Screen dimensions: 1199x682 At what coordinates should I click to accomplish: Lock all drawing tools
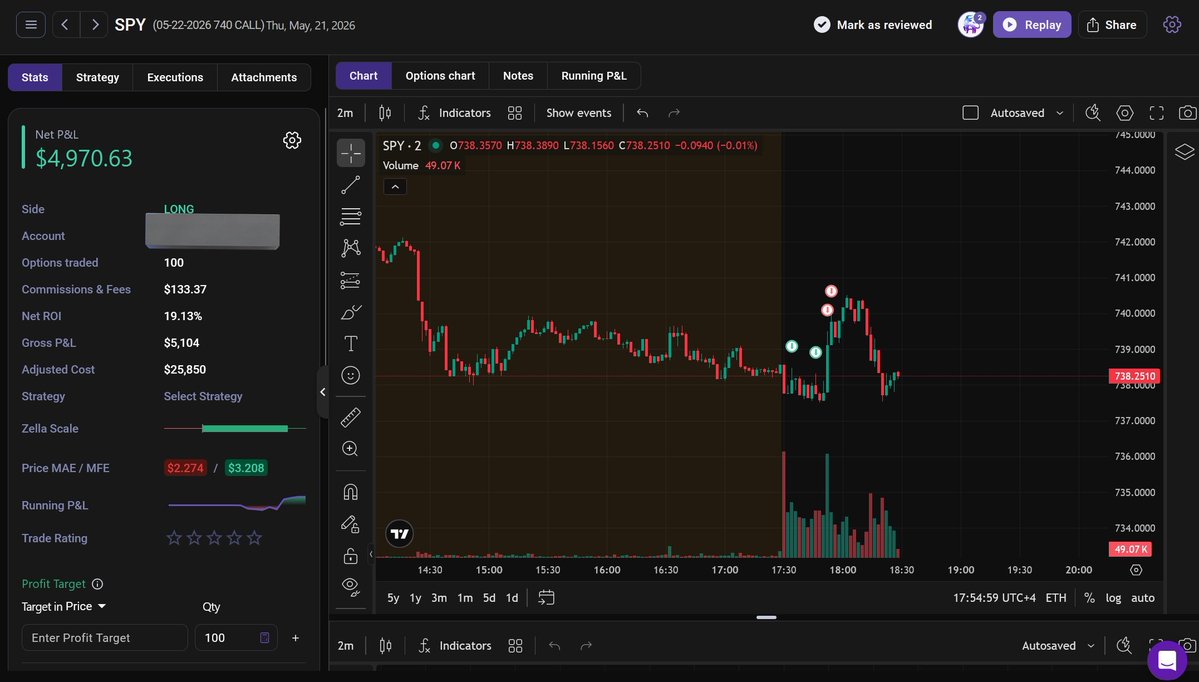coord(351,556)
